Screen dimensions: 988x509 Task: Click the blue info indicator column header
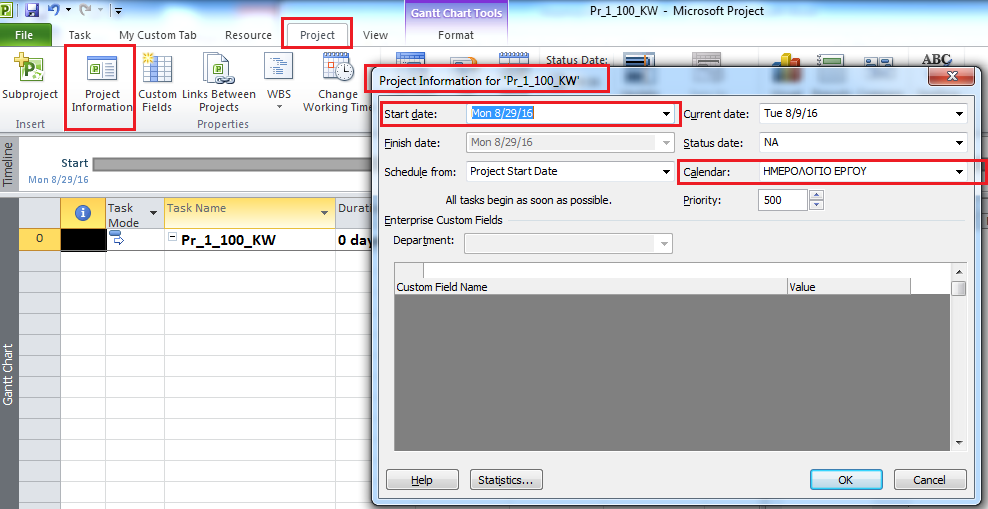(83, 214)
